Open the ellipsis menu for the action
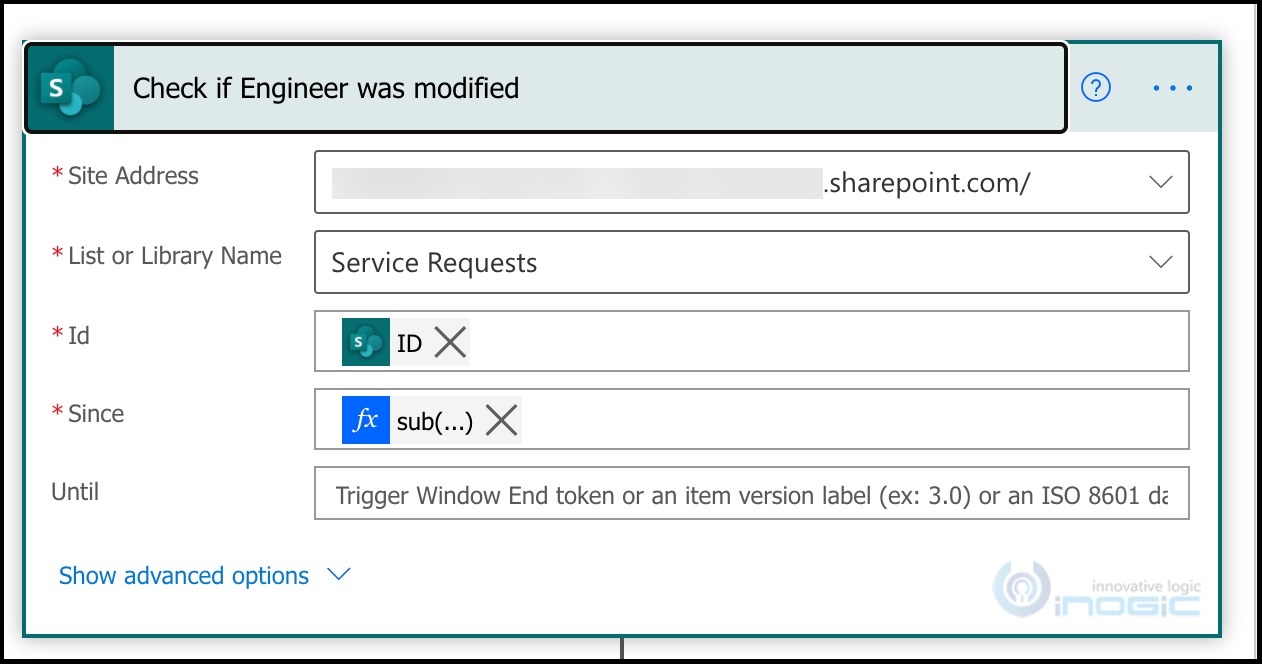 (x=1172, y=88)
